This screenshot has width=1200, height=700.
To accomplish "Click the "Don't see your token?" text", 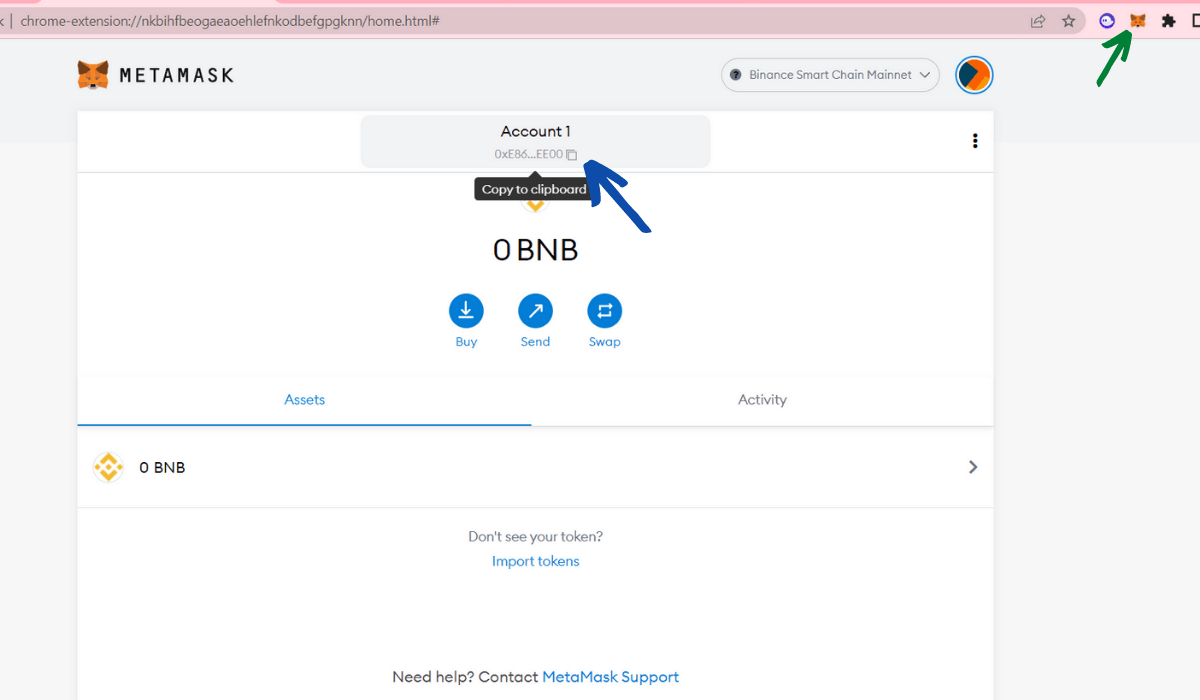I will pyautogui.click(x=535, y=537).
